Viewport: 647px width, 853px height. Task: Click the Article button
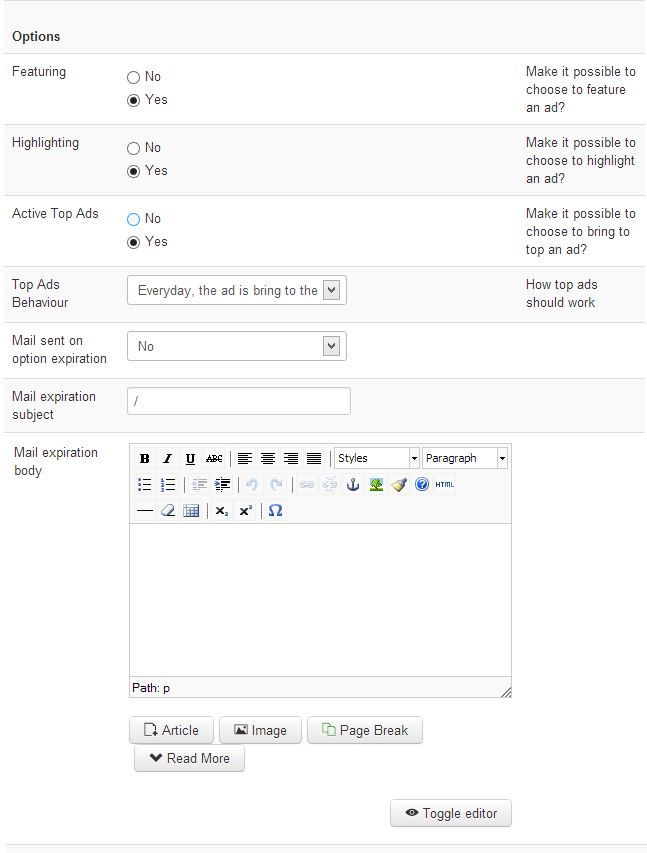click(171, 730)
